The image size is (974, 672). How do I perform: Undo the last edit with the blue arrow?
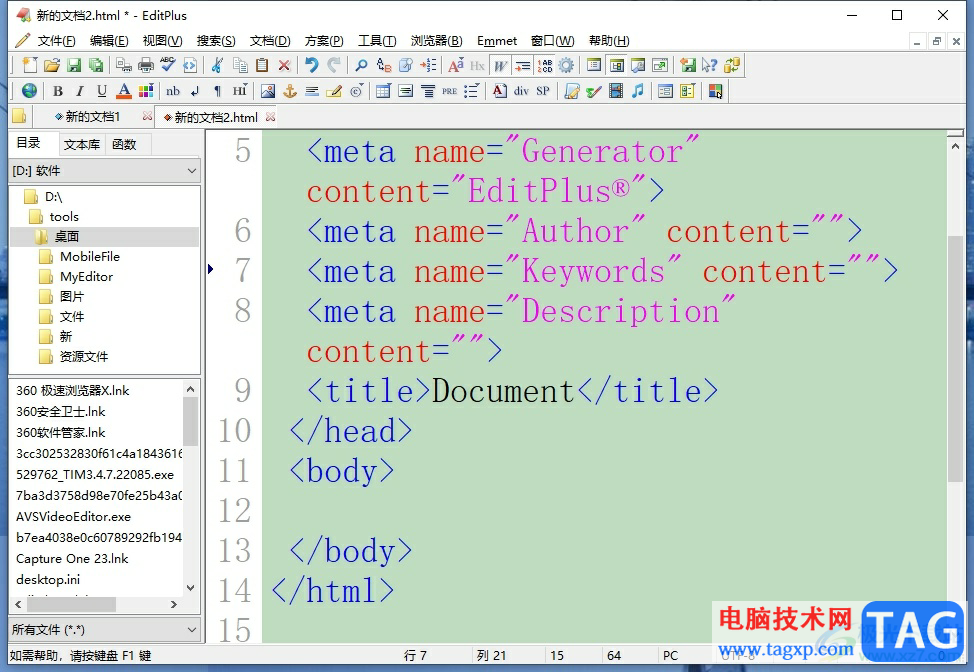[x=311, y=65]
